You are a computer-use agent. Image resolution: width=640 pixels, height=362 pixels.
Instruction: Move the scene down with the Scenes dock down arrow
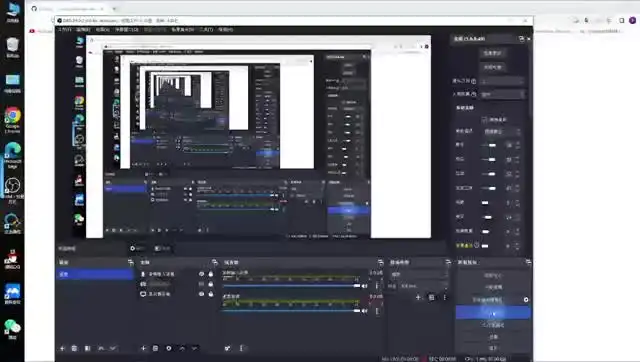113,348
